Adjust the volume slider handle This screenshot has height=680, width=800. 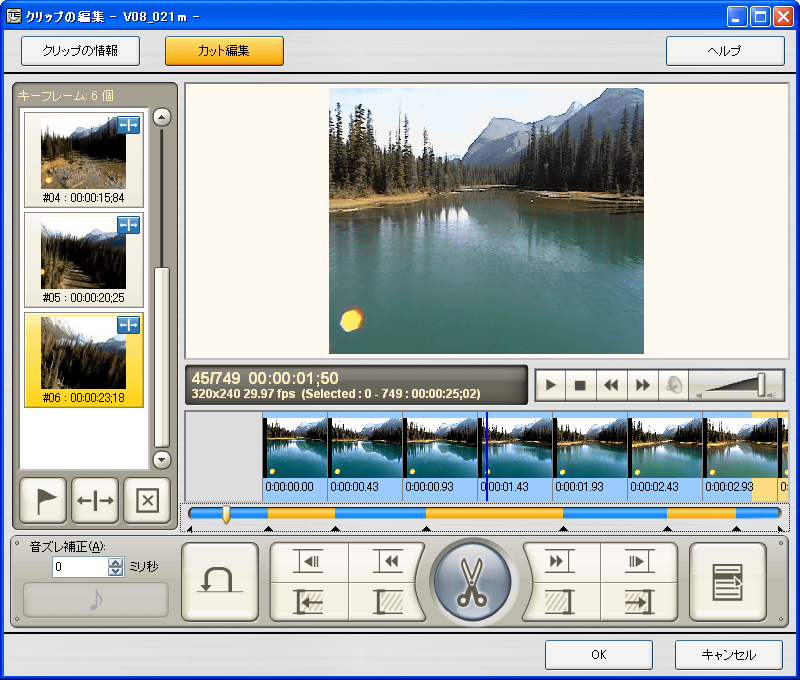761,384
